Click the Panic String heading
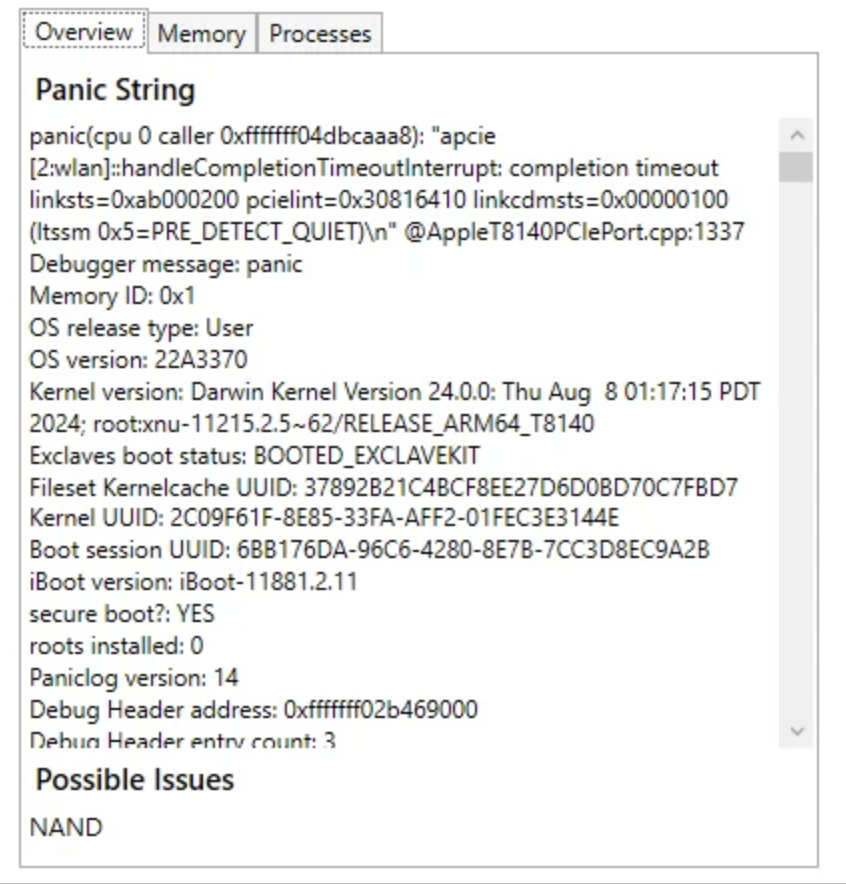Viewport: 846px width, 884px height. coord(115,90)
